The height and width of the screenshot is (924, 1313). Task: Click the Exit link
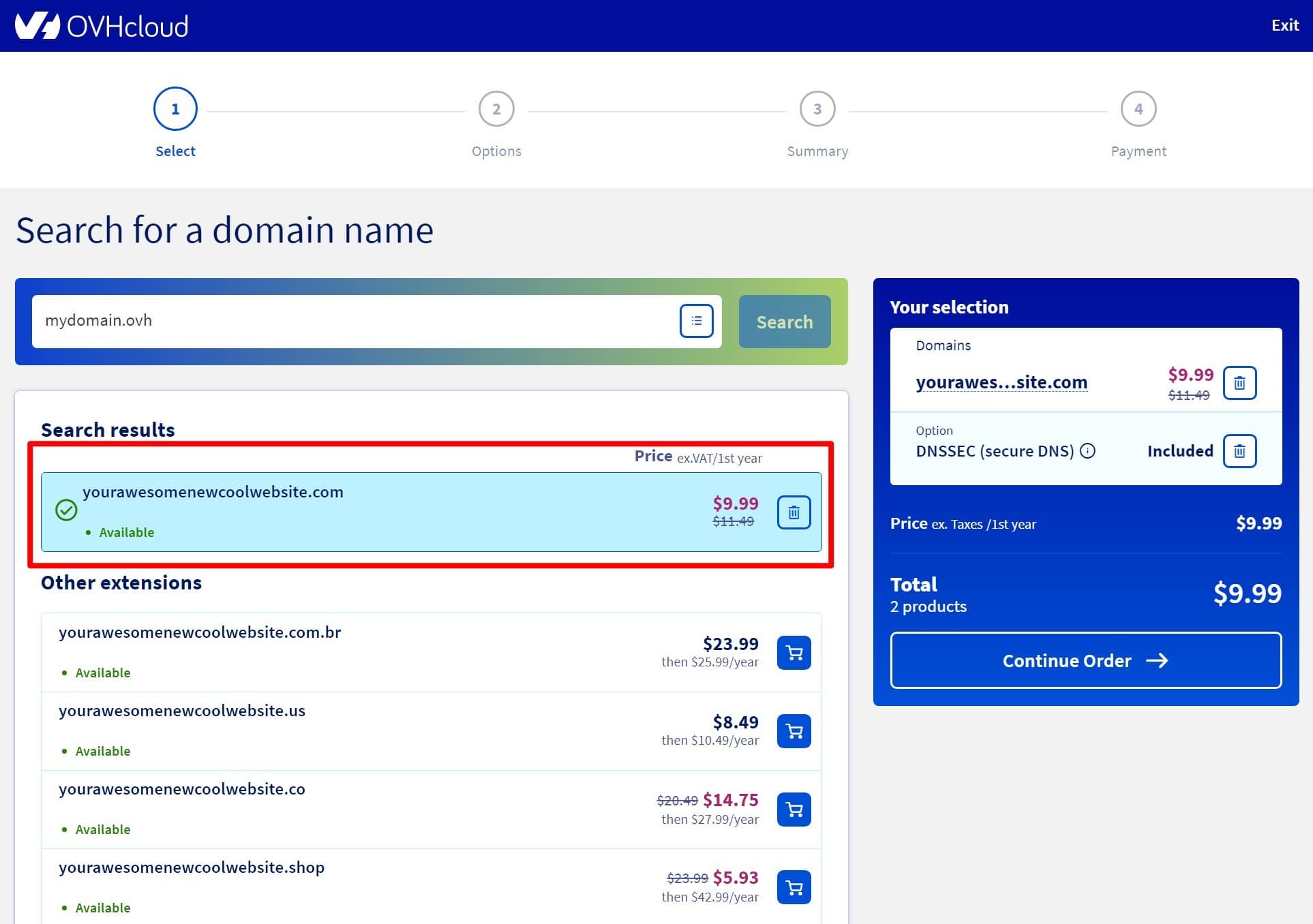[x=1284, y=25]
